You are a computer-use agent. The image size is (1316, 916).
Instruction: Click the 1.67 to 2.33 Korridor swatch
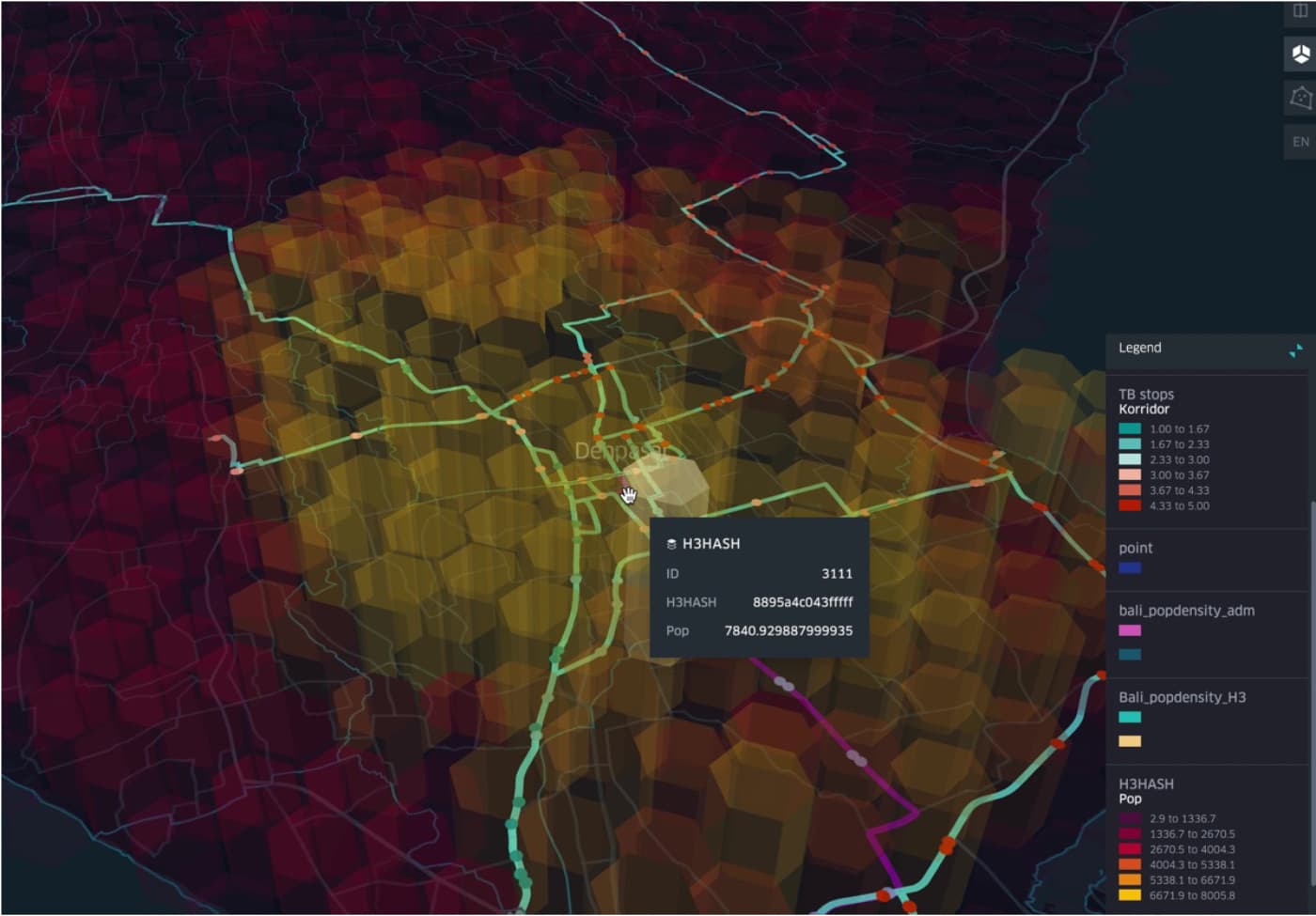pos(1130,444)
